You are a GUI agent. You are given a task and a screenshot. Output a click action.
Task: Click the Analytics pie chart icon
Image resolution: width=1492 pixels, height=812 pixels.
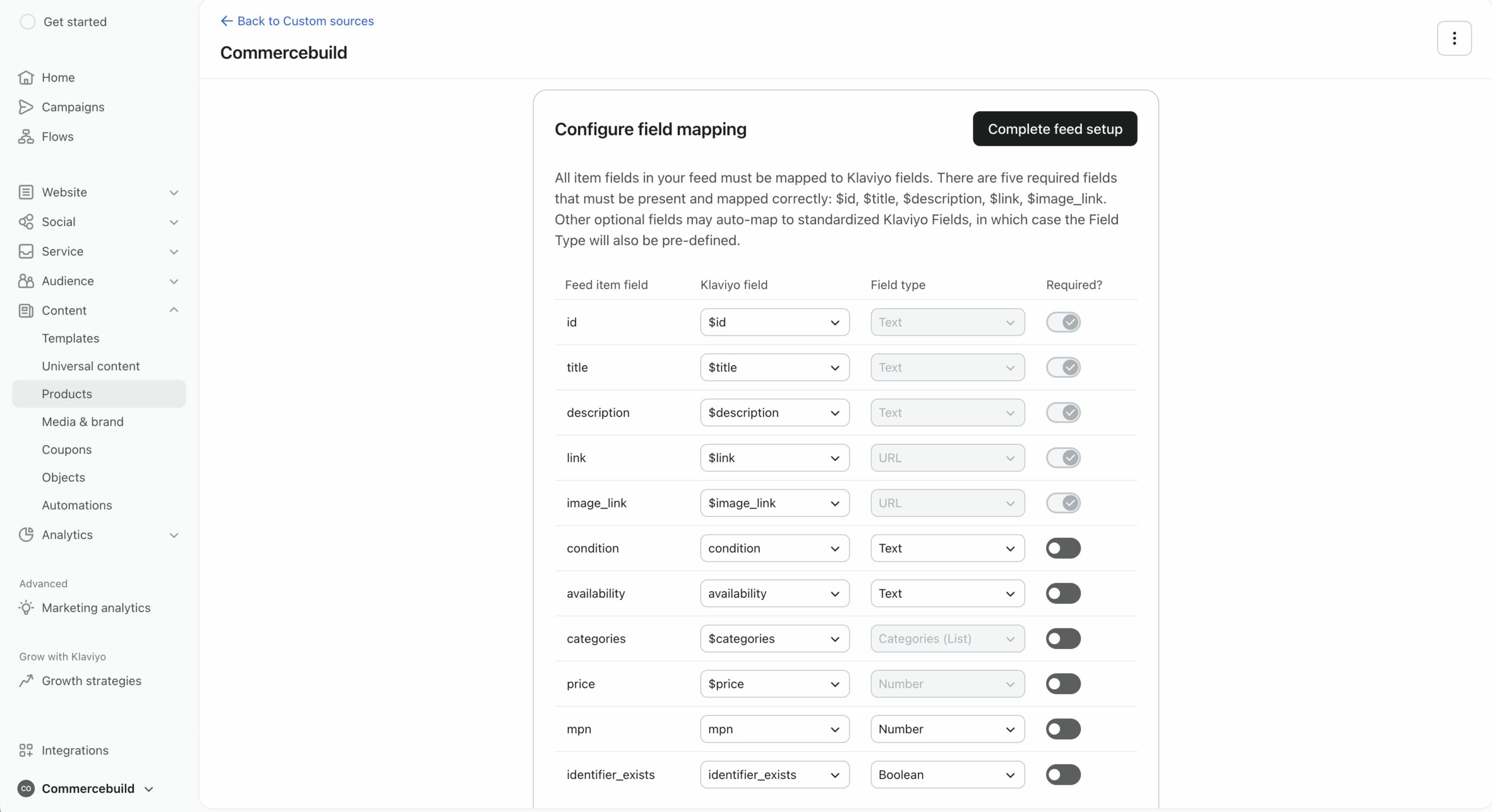pos(26,535)
